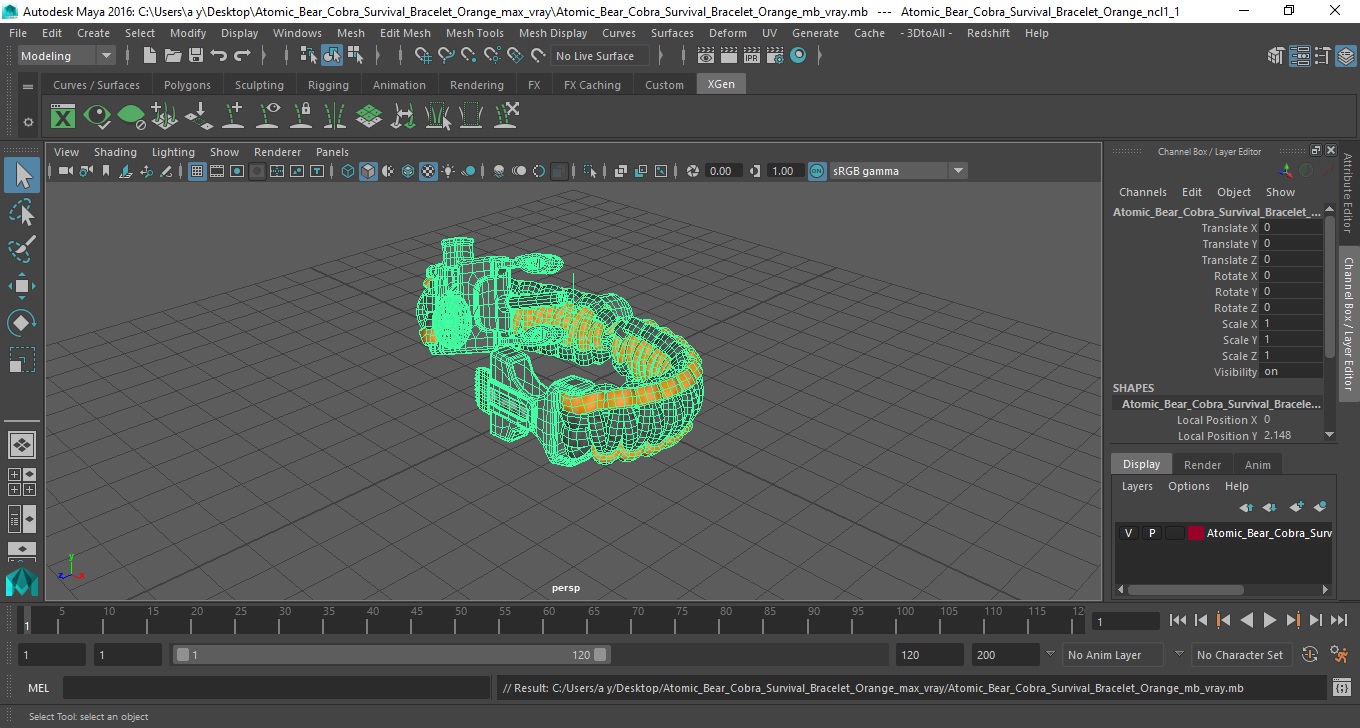The width and height of the screenshot is (1360, 728).
Task: Open the render settings clapperboard icon
Action: (774, 56)
